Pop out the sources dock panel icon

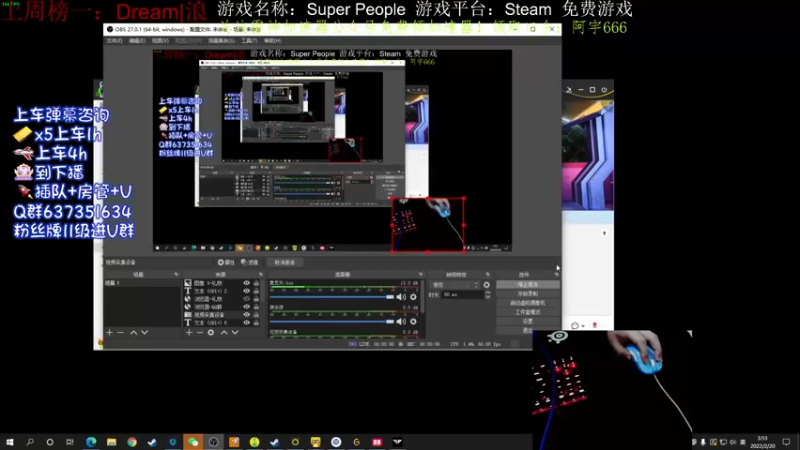[261, 274]
